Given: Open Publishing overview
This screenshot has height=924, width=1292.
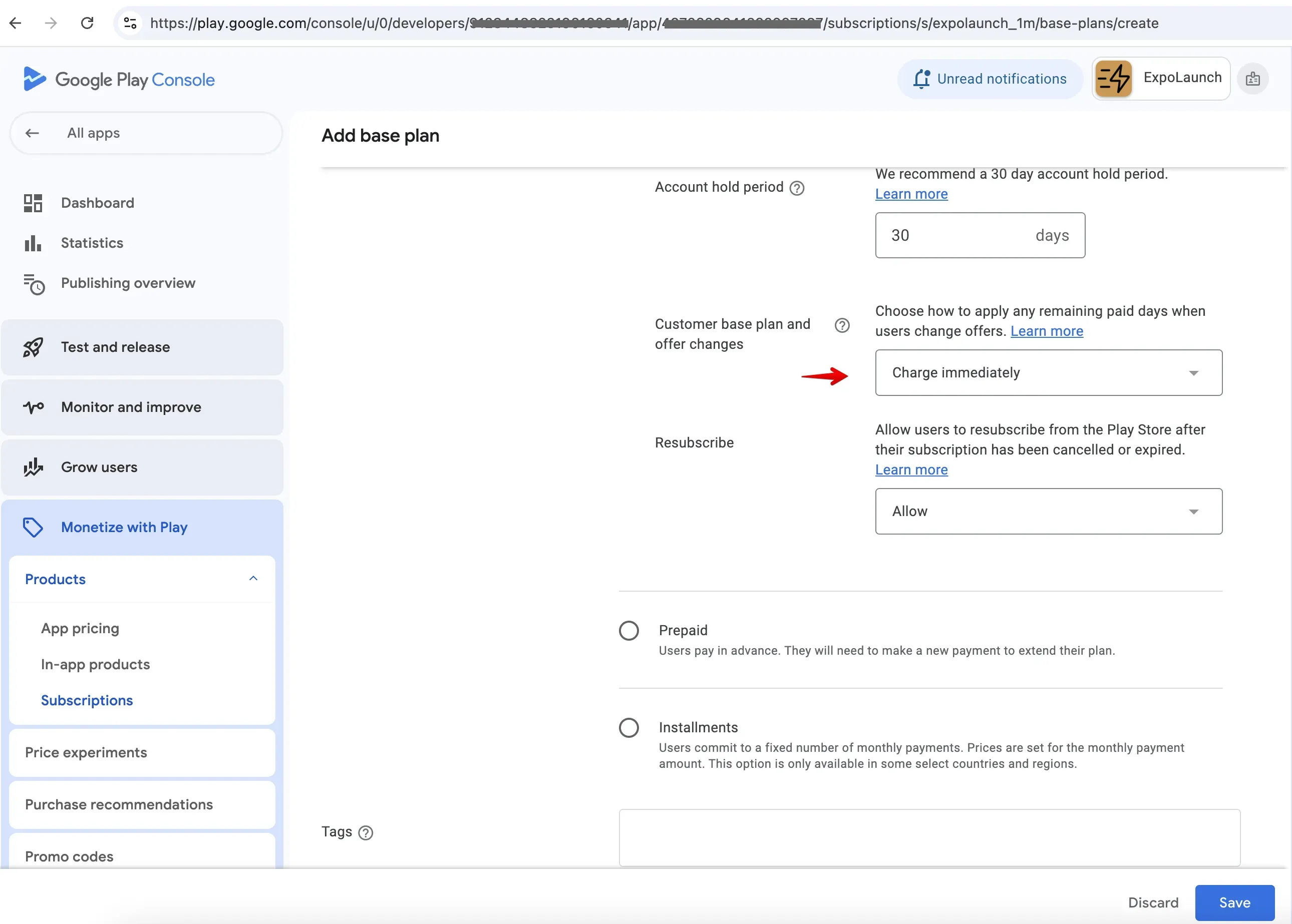Looking at the screenshot, I should coord(128,283).
